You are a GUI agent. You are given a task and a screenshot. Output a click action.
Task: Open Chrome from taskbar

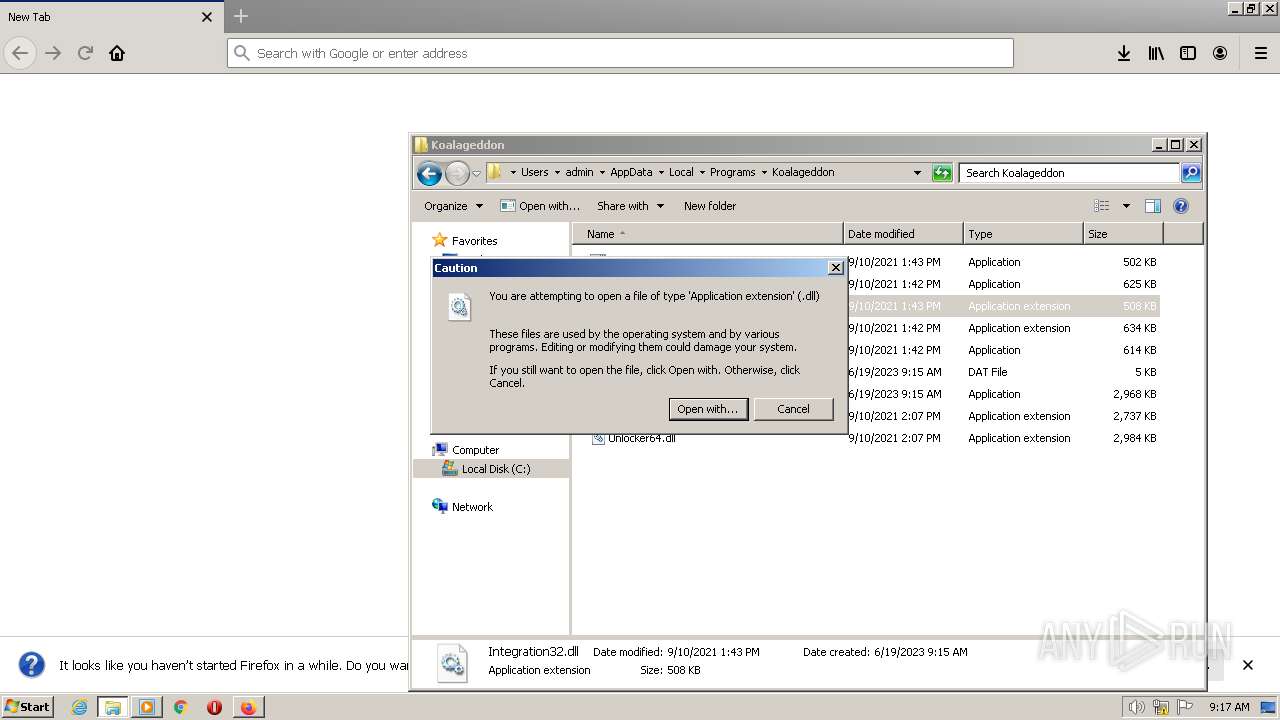(181, 707)
